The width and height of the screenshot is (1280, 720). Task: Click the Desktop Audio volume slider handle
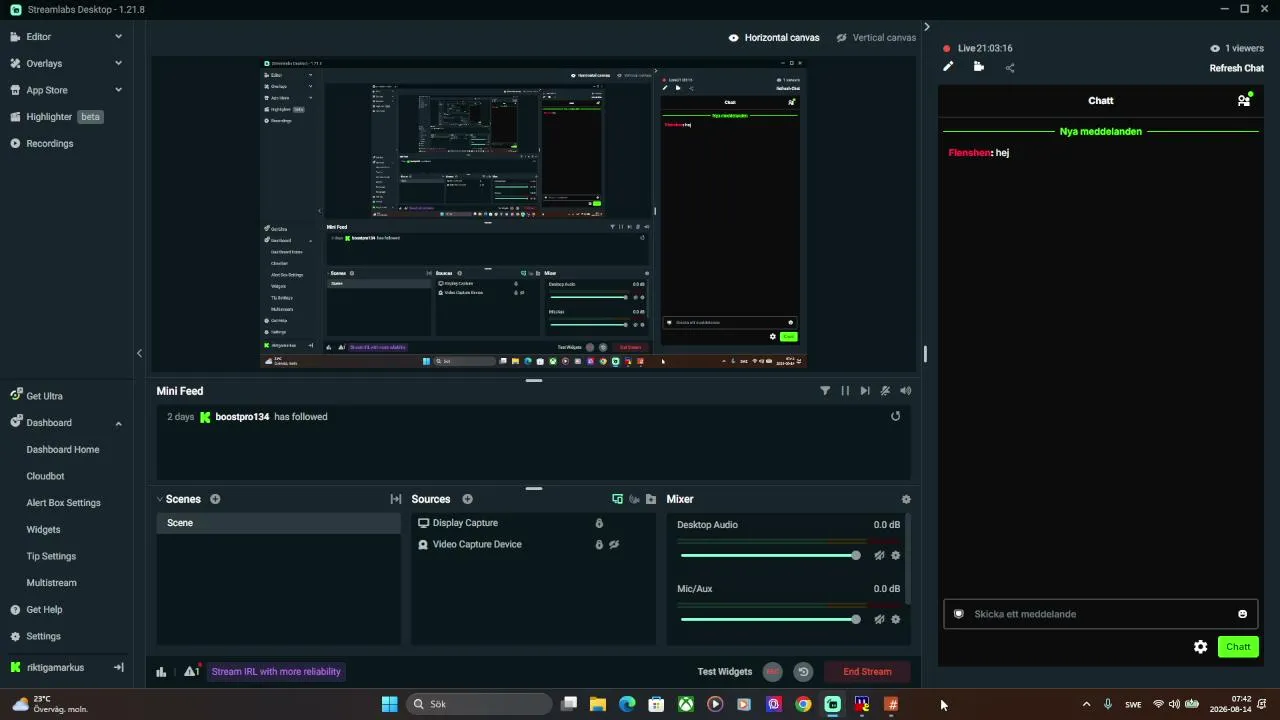click(x=855, y=555)
